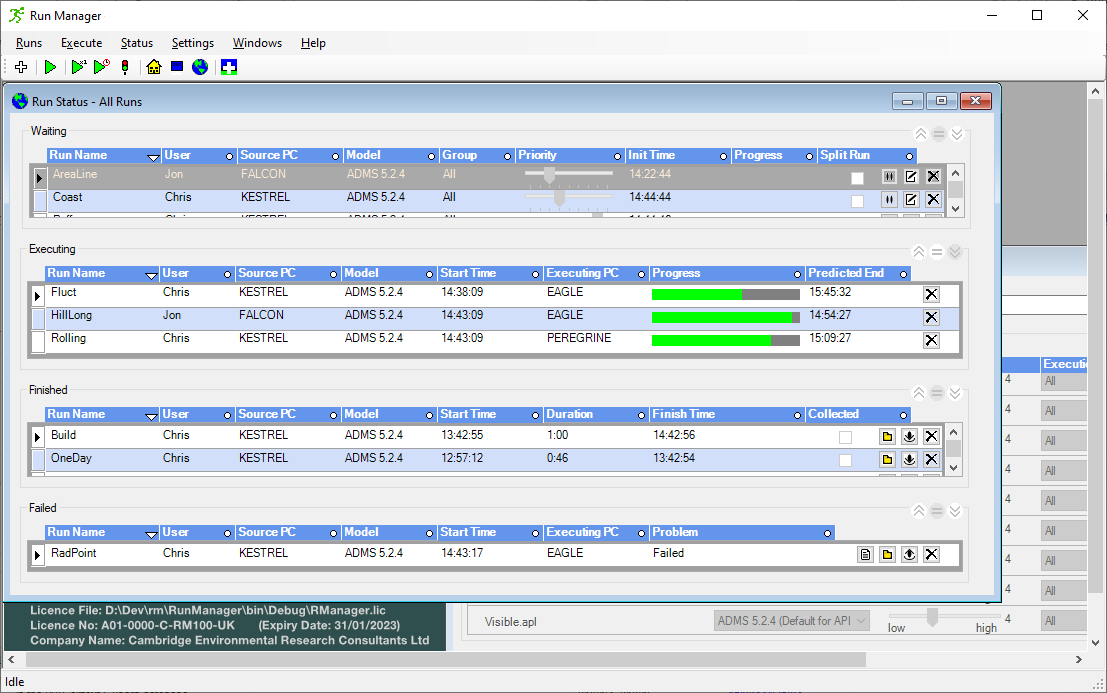This screenshot has width=1107, height=693.
Task: Pause the waiting AreaLine run
Action: tap(889, 176)
